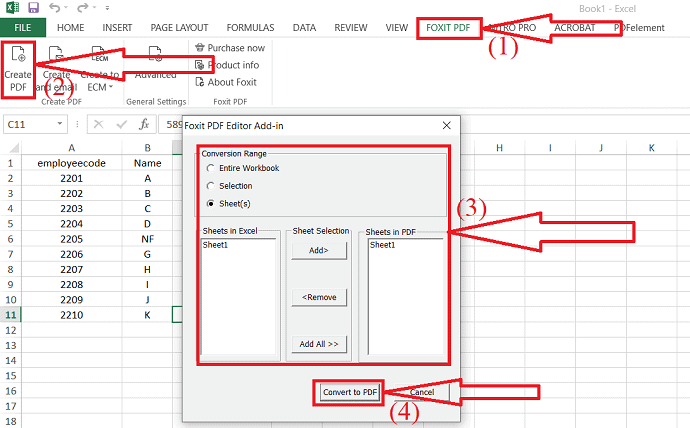The image size is (690, 428).
Task: Click Product info
Action: coord(228,65)
